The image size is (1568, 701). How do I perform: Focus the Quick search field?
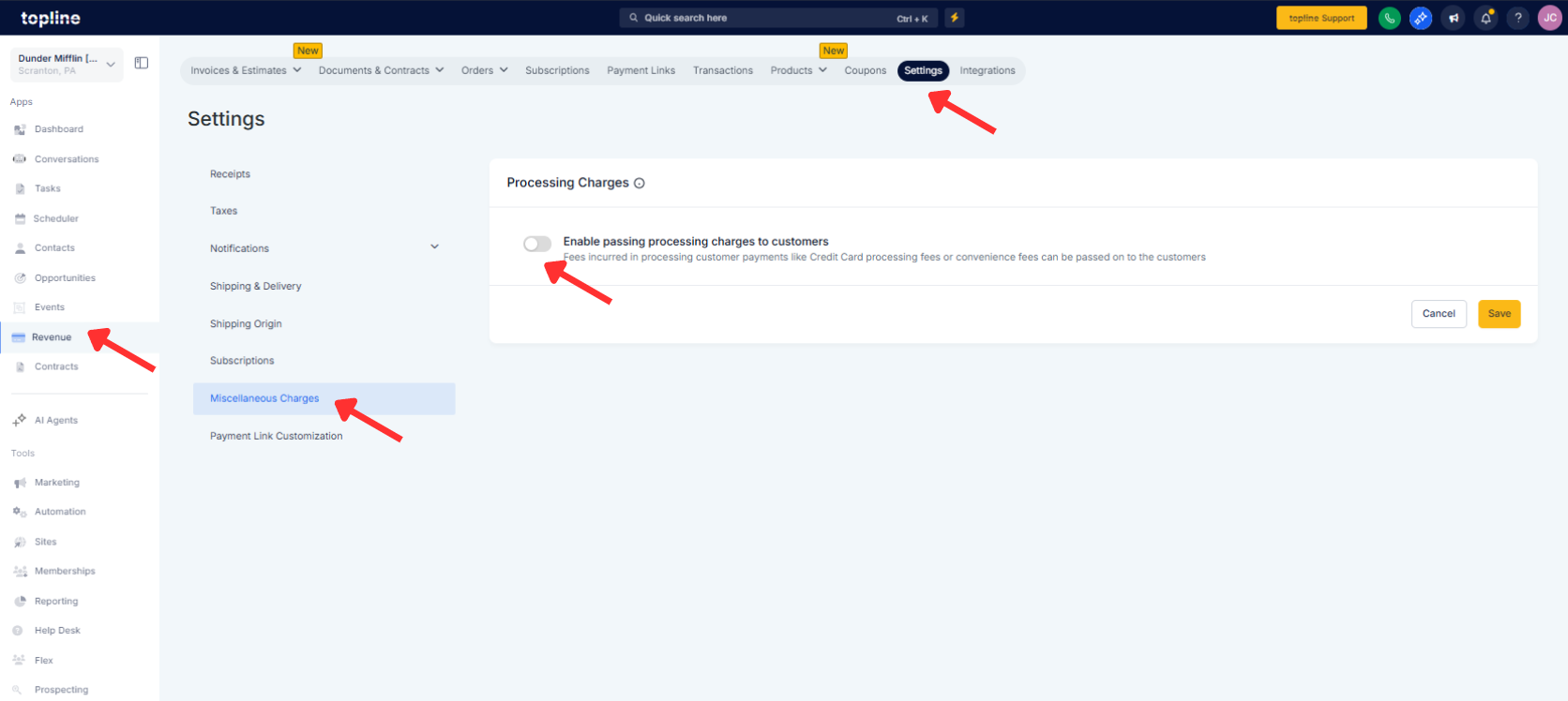(780, 18)
